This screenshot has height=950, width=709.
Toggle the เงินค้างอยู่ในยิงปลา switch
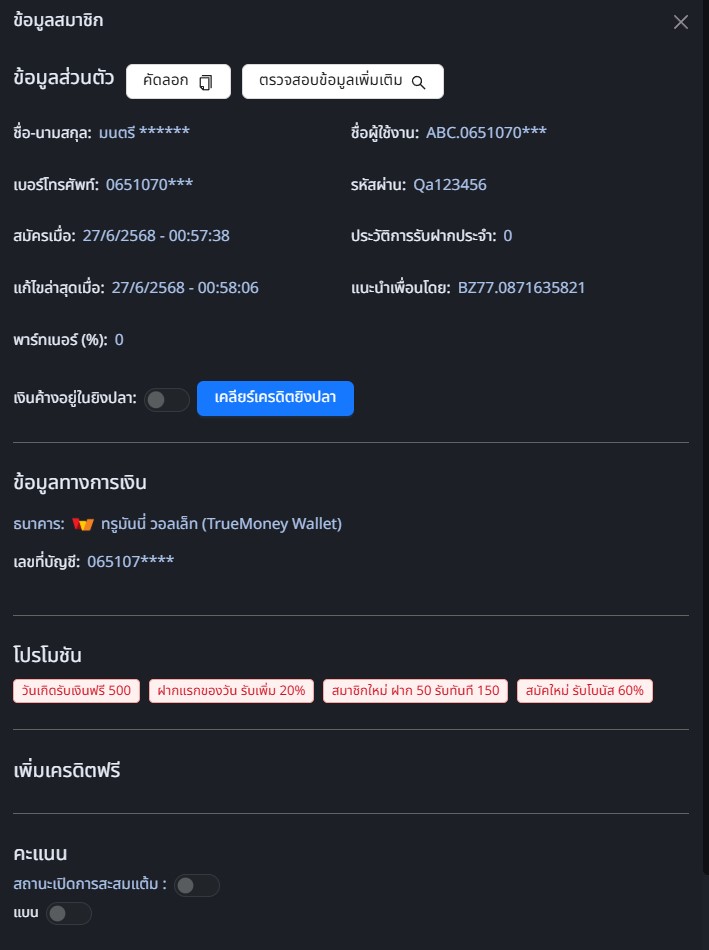tap(167, 400)
